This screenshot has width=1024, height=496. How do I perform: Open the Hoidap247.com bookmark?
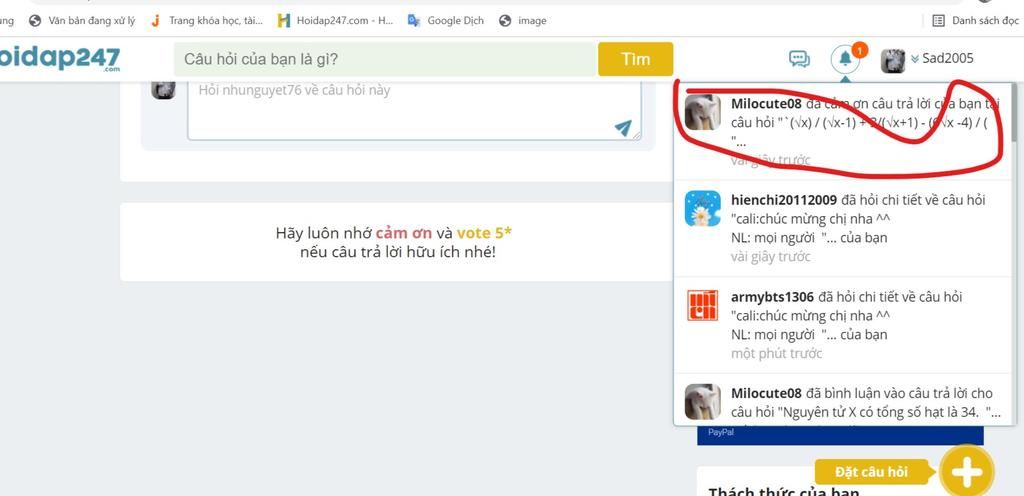click(335, 20)
